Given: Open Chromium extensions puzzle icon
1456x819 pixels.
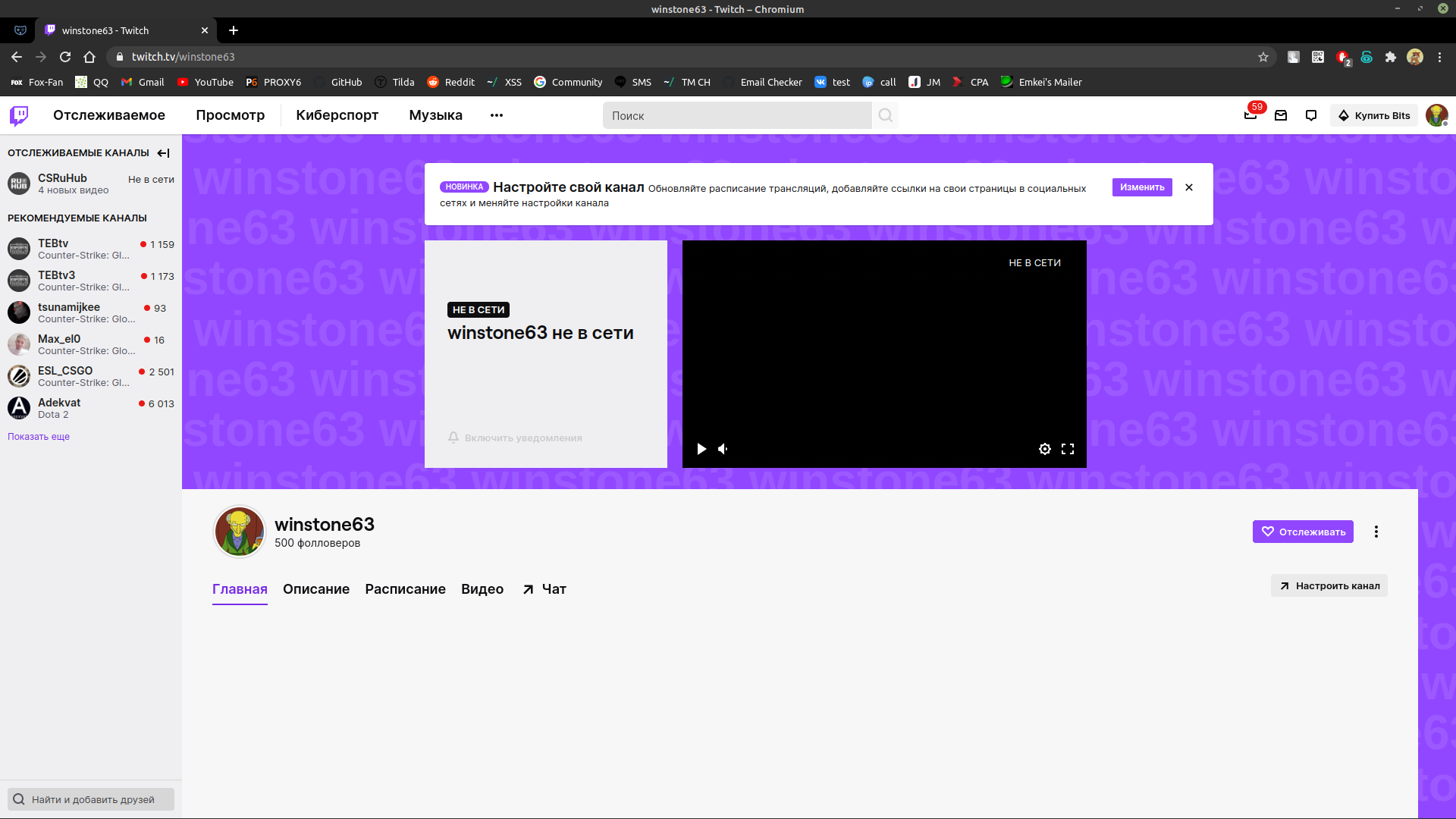Looking at the screenshot, I should 1391,57.
